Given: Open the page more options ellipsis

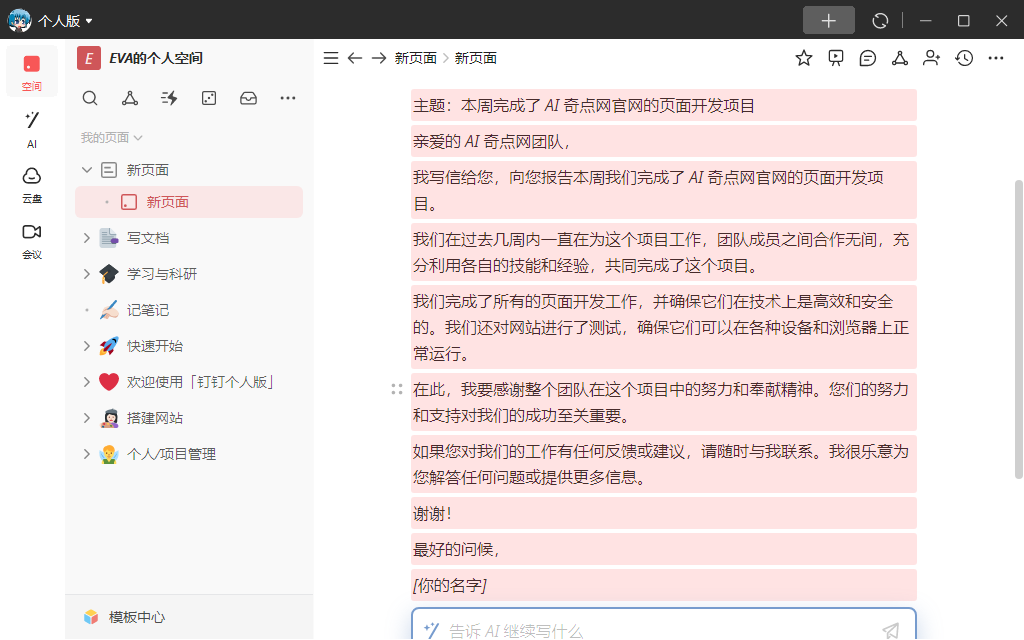Looking at the screenshot, I should (x=996, y=58).
